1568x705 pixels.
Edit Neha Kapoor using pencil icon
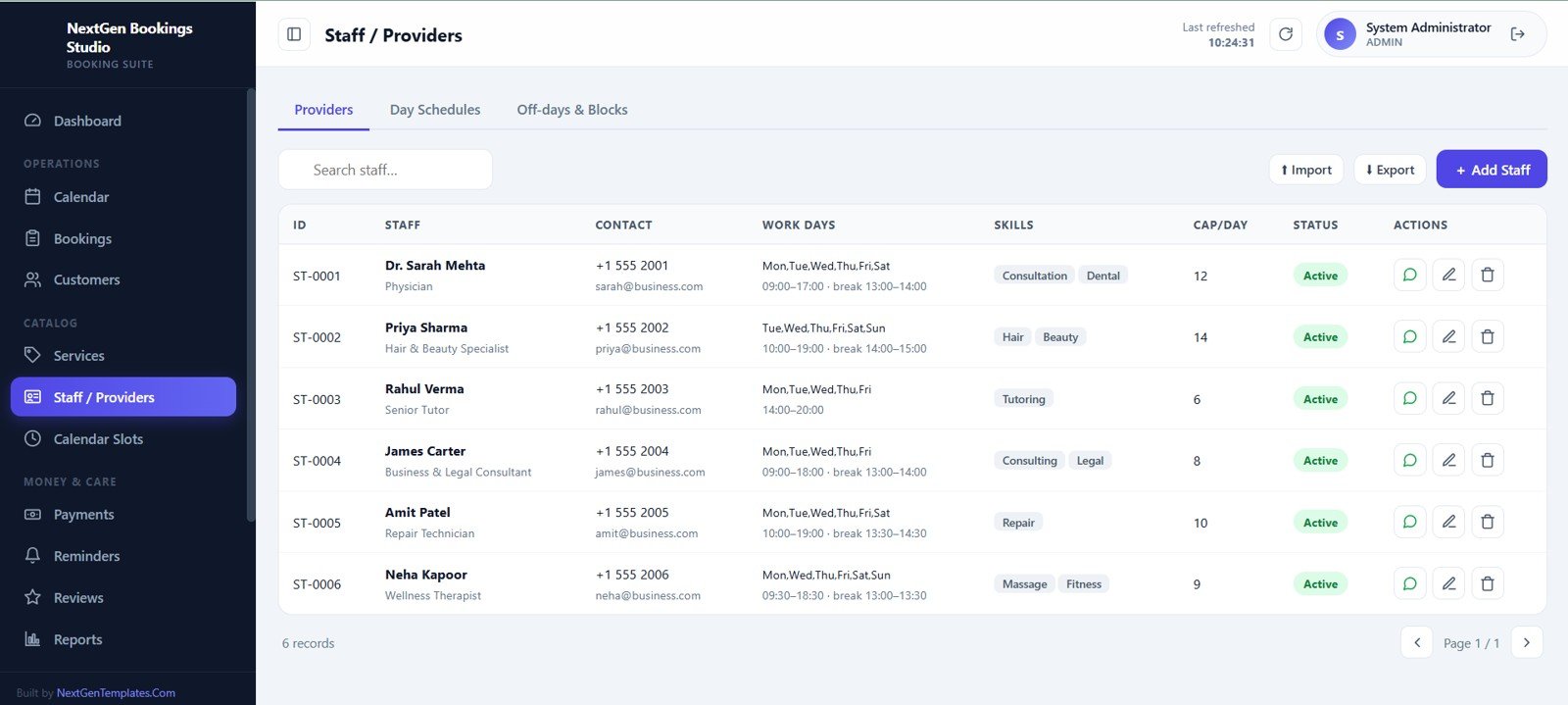pyautogui.click(x=1448, y=583)
